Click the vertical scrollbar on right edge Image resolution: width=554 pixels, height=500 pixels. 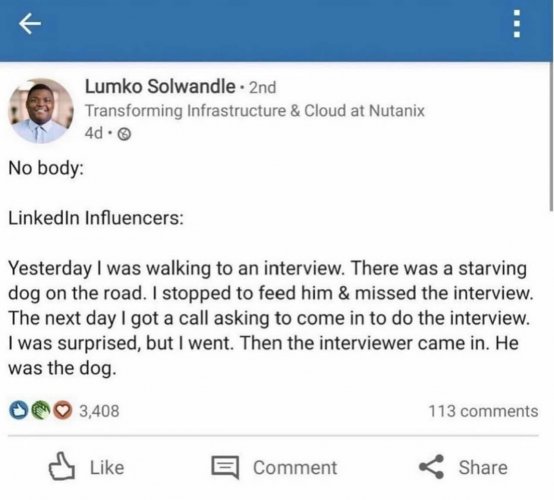pos(551,136)
